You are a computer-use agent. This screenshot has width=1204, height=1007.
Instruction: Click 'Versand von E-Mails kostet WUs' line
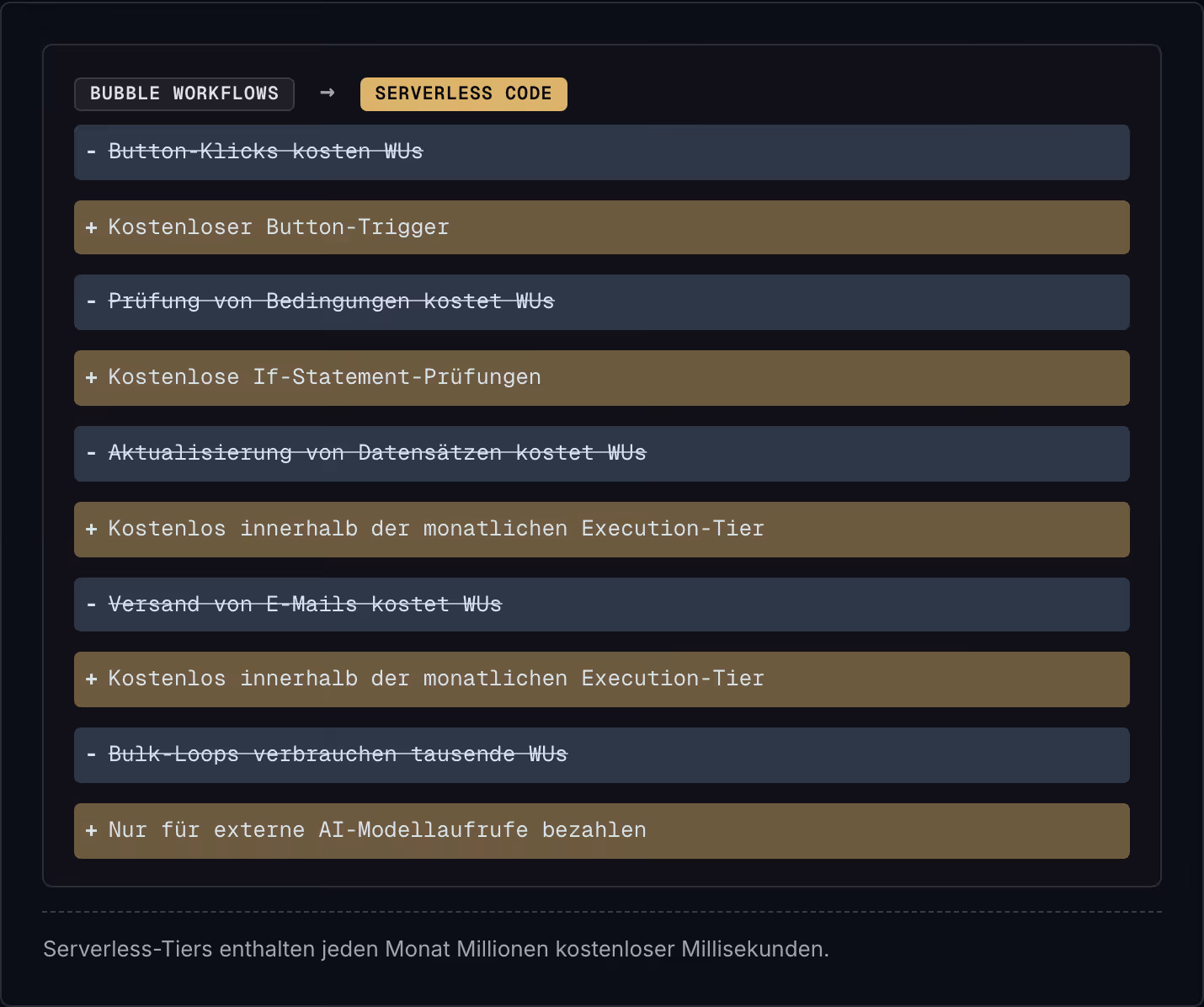[x=602, y=605]
